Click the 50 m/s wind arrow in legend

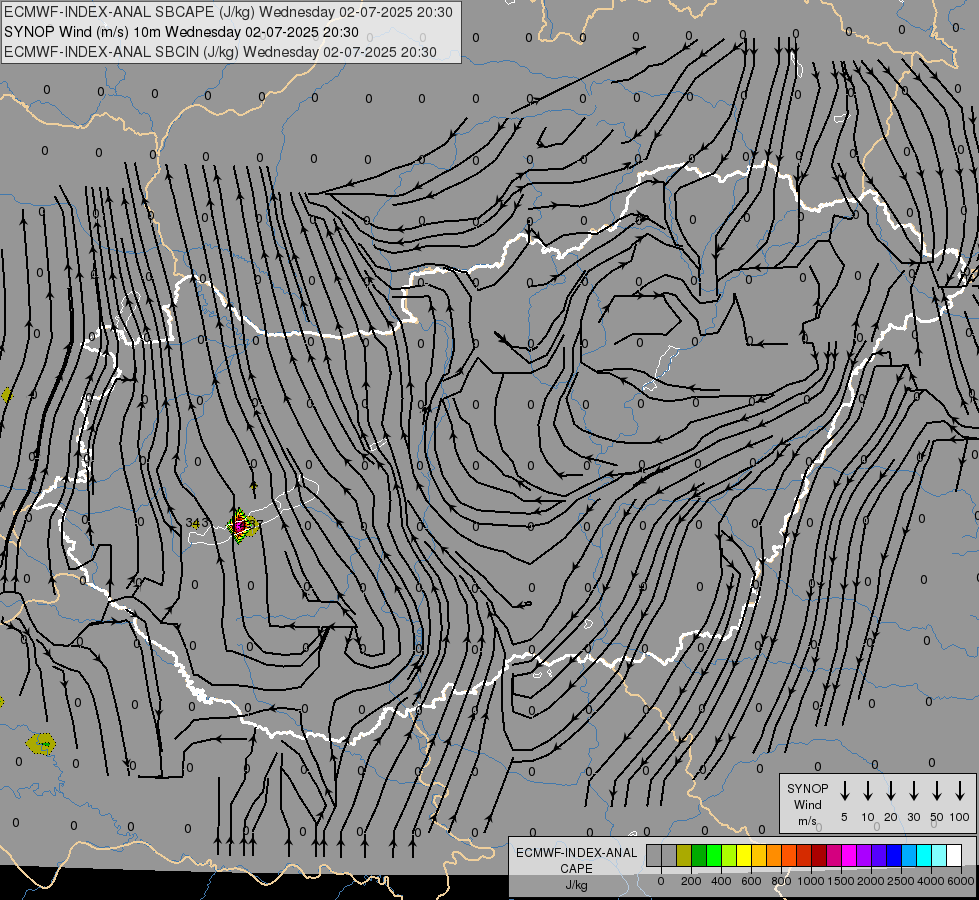click(x=937, y=791)
